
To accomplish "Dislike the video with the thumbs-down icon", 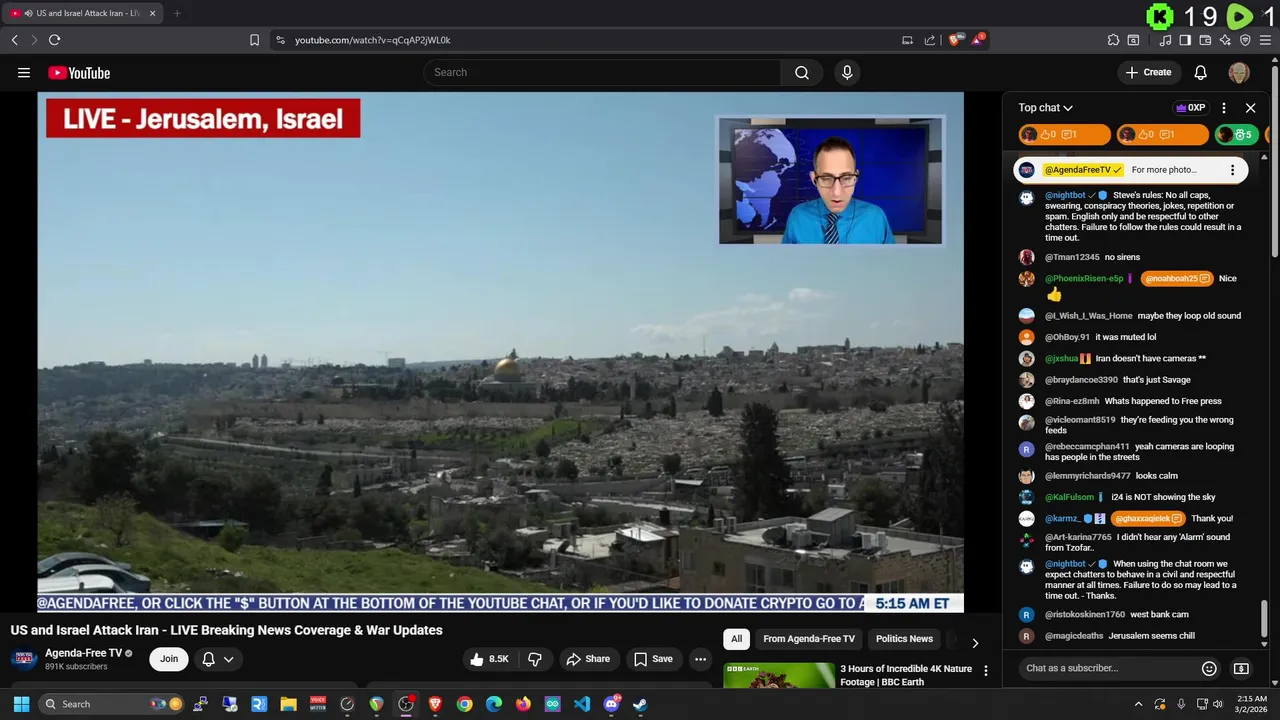I will click(x=535, y=659).
